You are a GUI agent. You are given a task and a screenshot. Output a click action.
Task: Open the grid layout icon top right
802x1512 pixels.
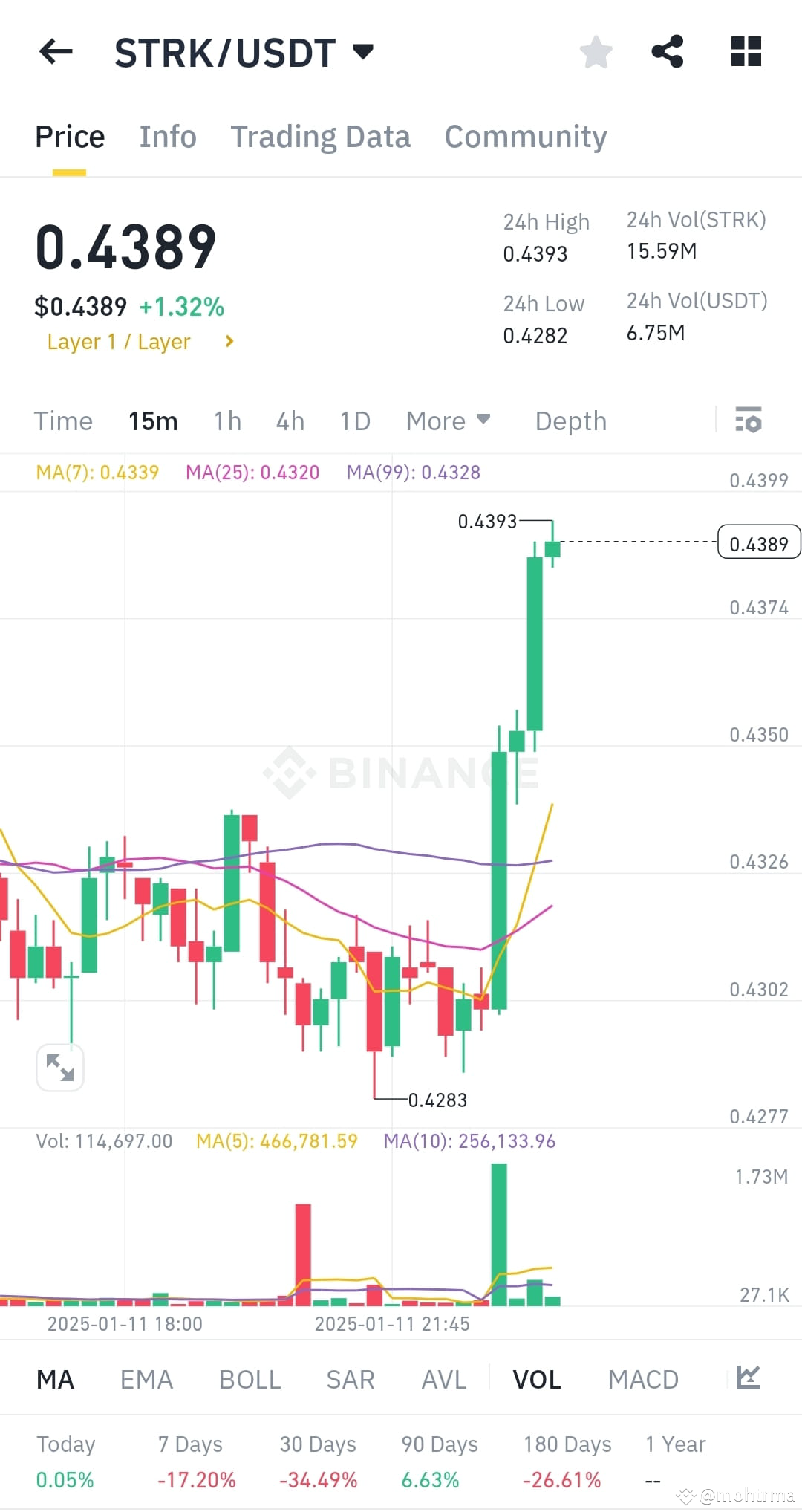tap(745, 51)
